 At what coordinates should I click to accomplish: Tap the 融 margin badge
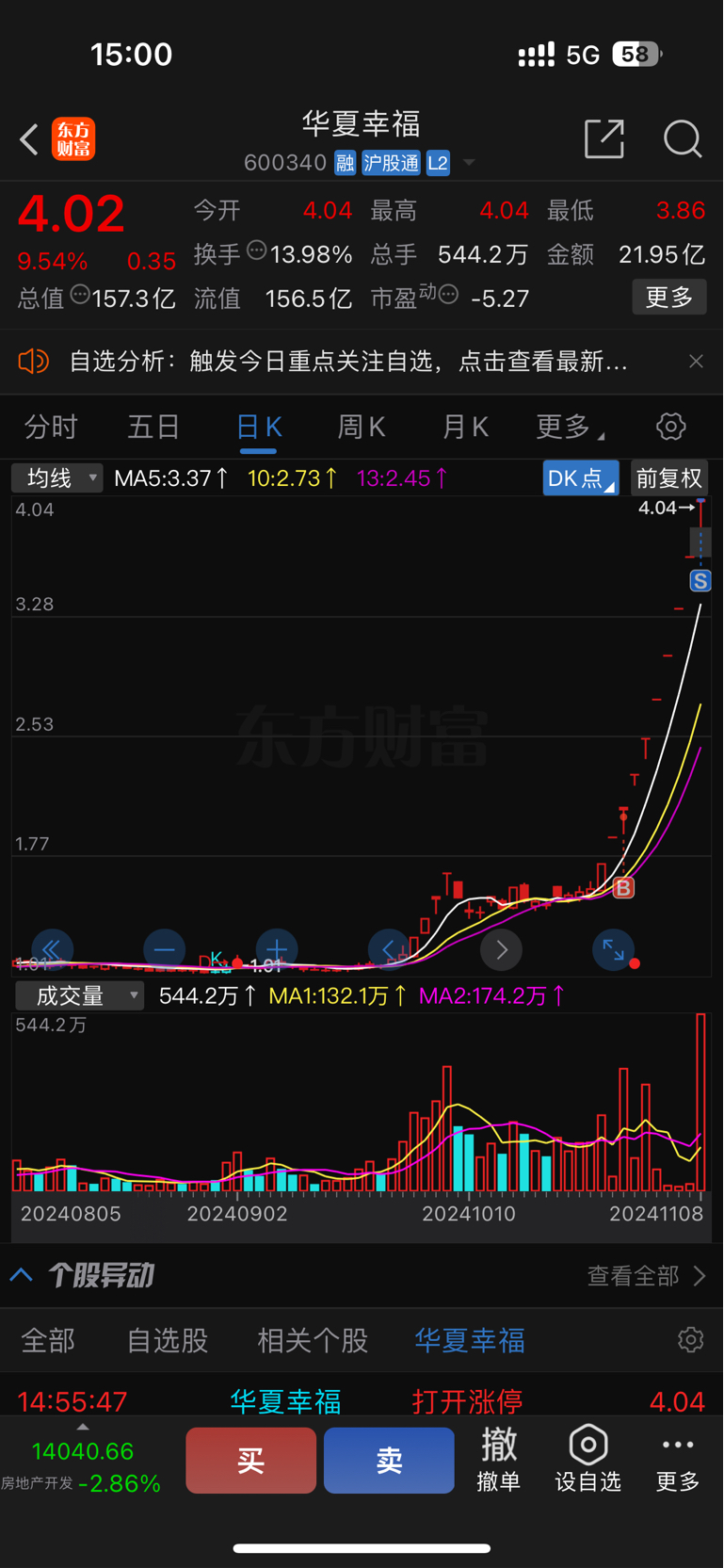345,163
